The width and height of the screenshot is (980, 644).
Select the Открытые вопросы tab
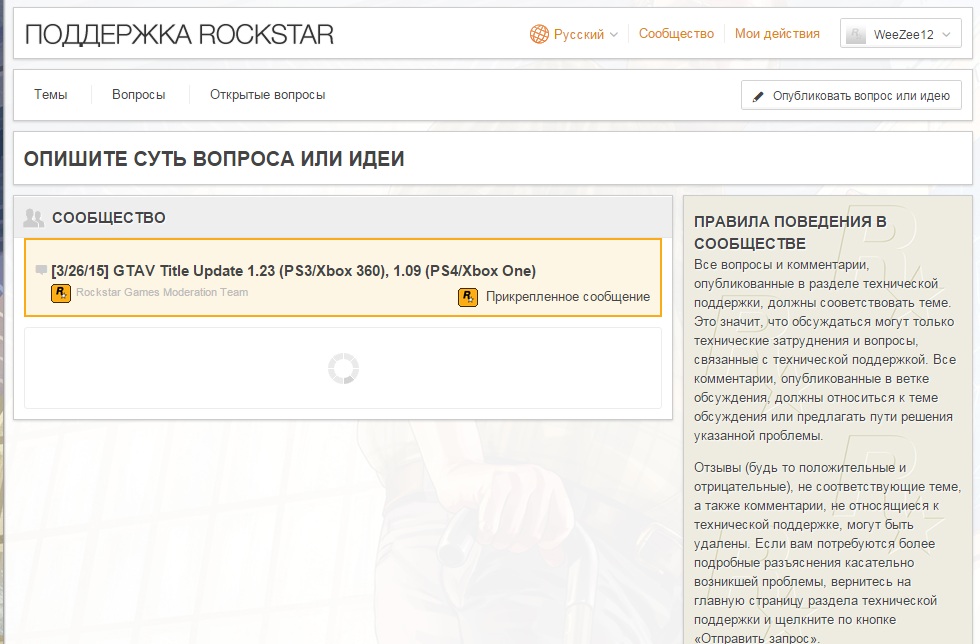coord(267,95)
